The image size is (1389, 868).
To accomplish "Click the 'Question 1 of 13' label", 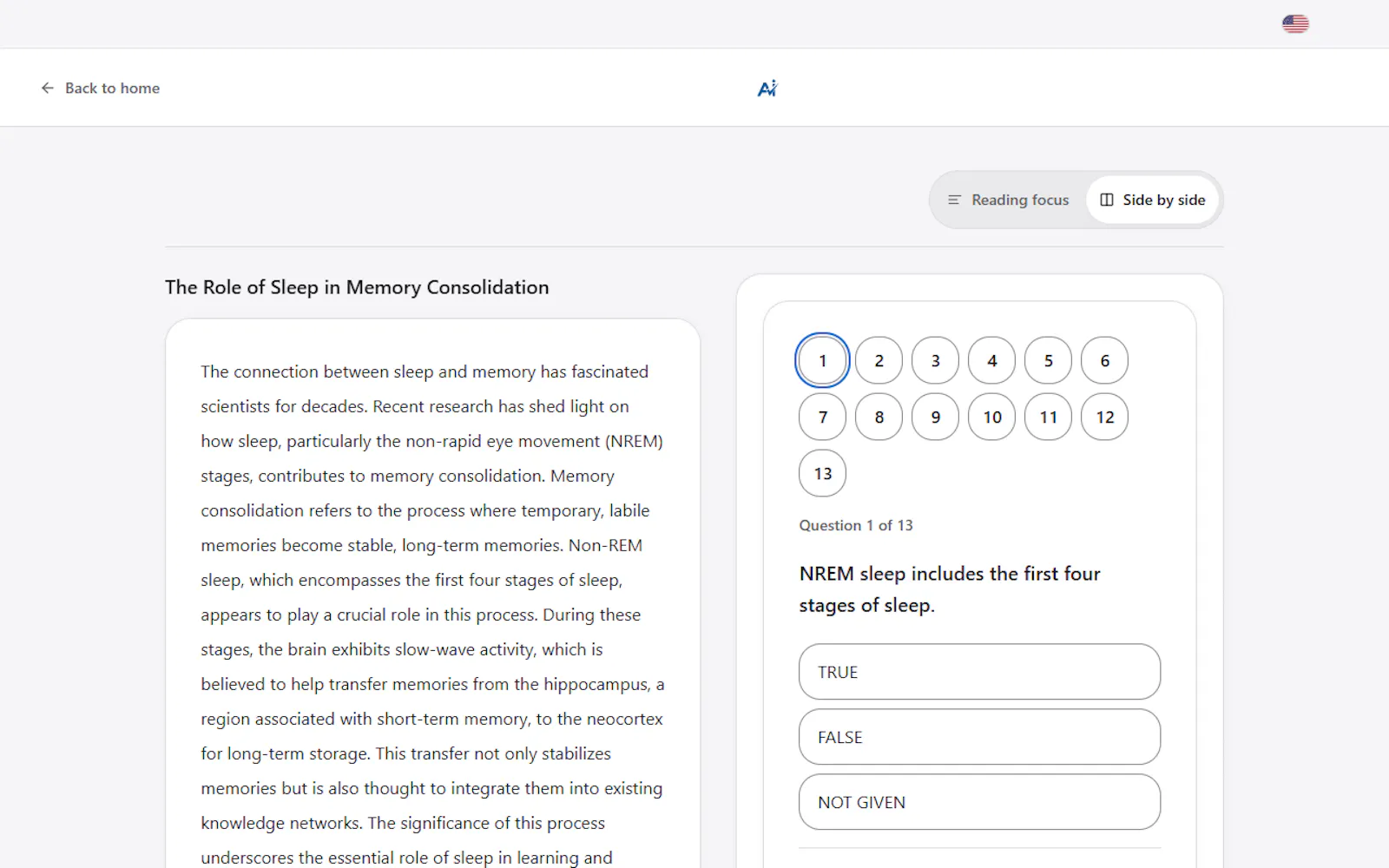I will [x=856, y=525].
